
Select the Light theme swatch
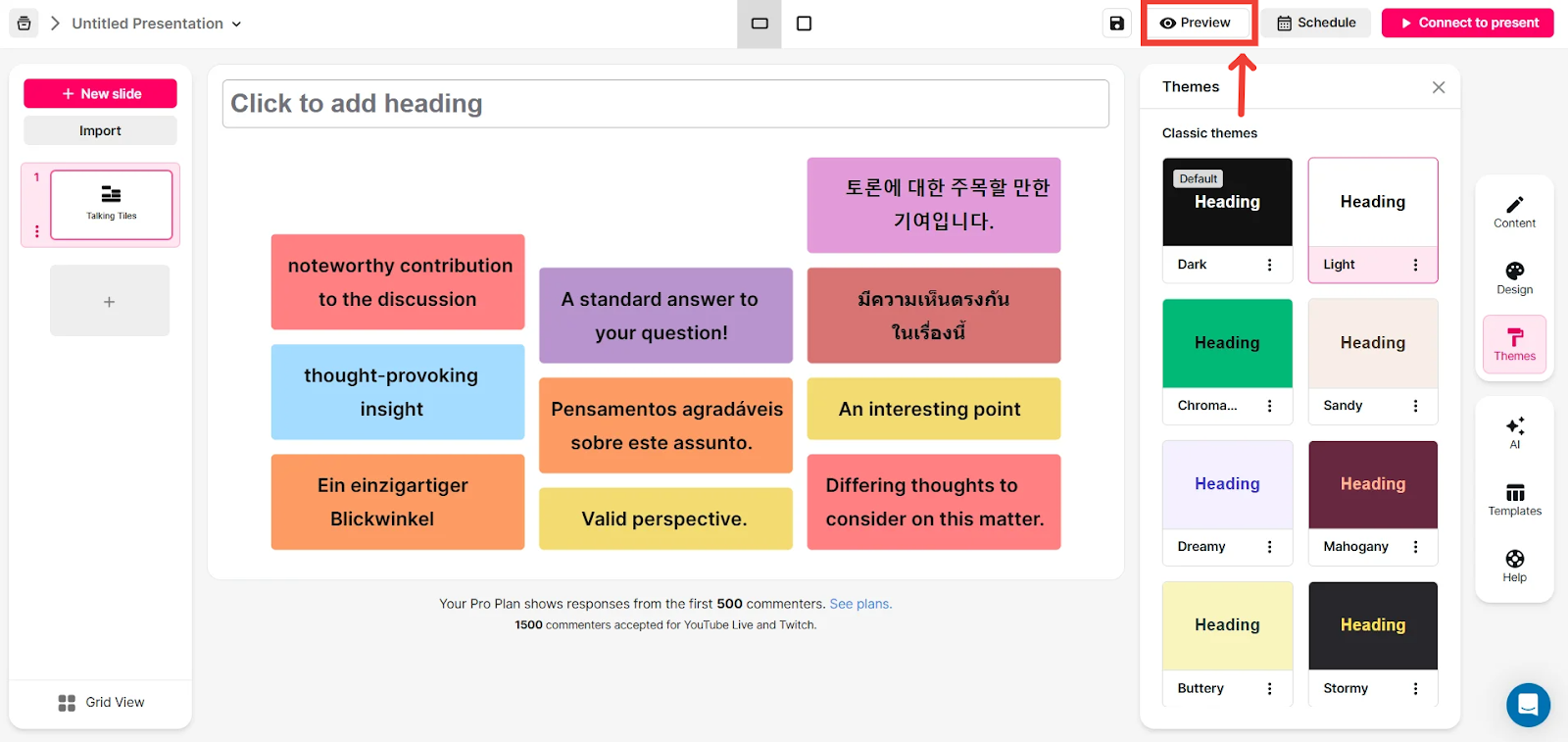coord(1373,202)
